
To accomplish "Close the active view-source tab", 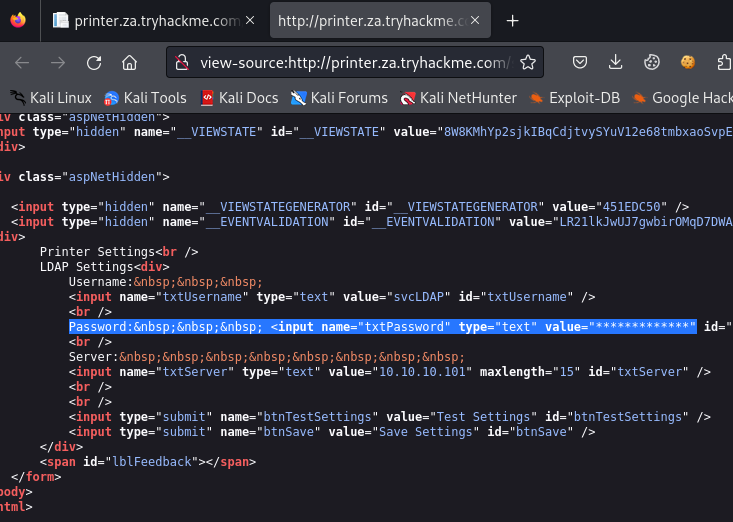I will pyautogui.click(x=475, y=21).
